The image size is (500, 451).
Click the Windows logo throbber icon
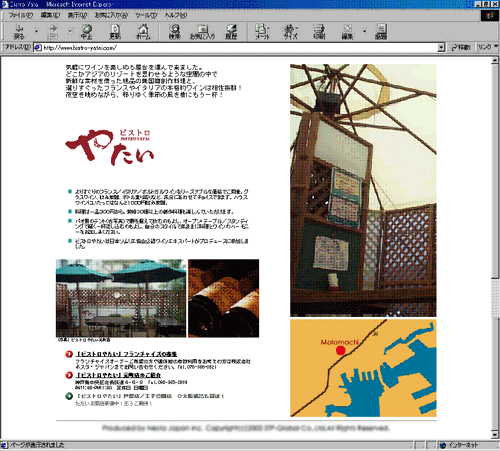tap(490, 16)
